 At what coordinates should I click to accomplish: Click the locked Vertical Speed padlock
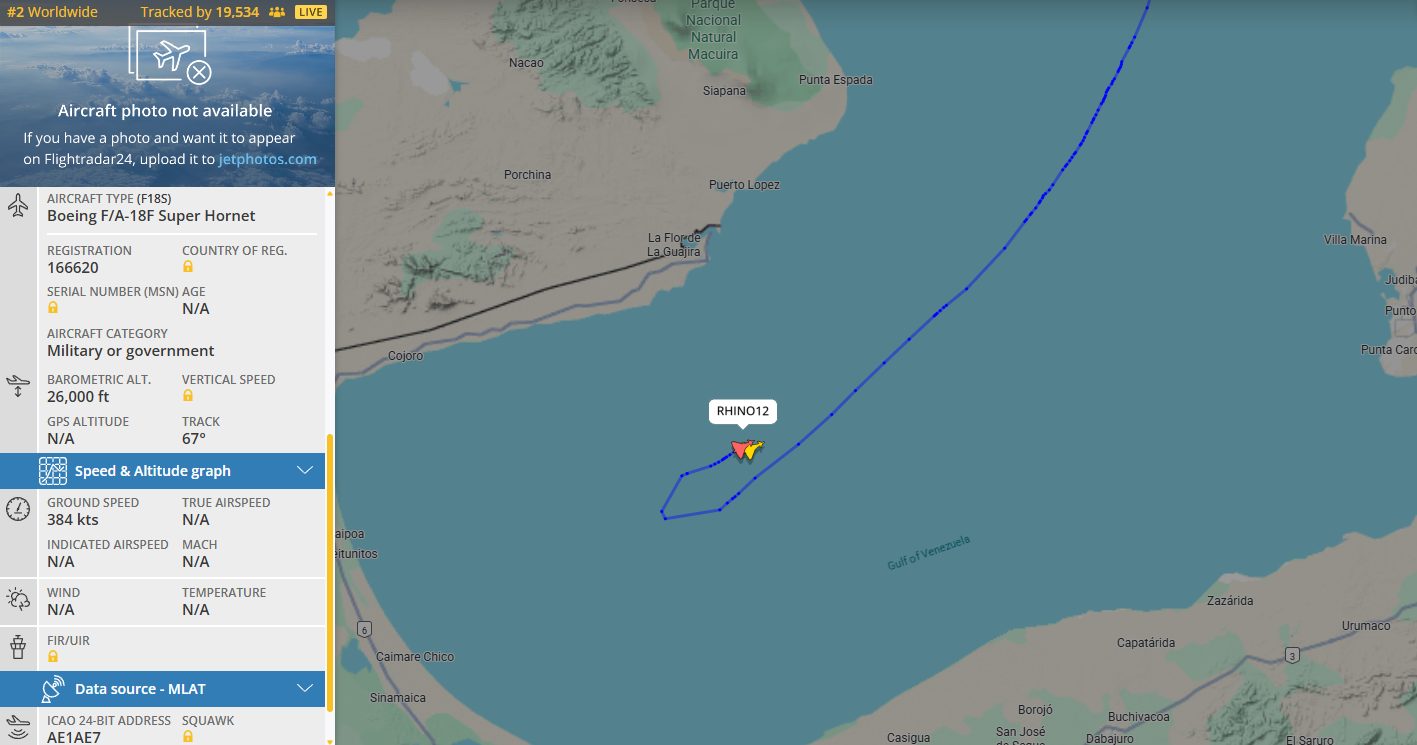(x=187, y=396)
